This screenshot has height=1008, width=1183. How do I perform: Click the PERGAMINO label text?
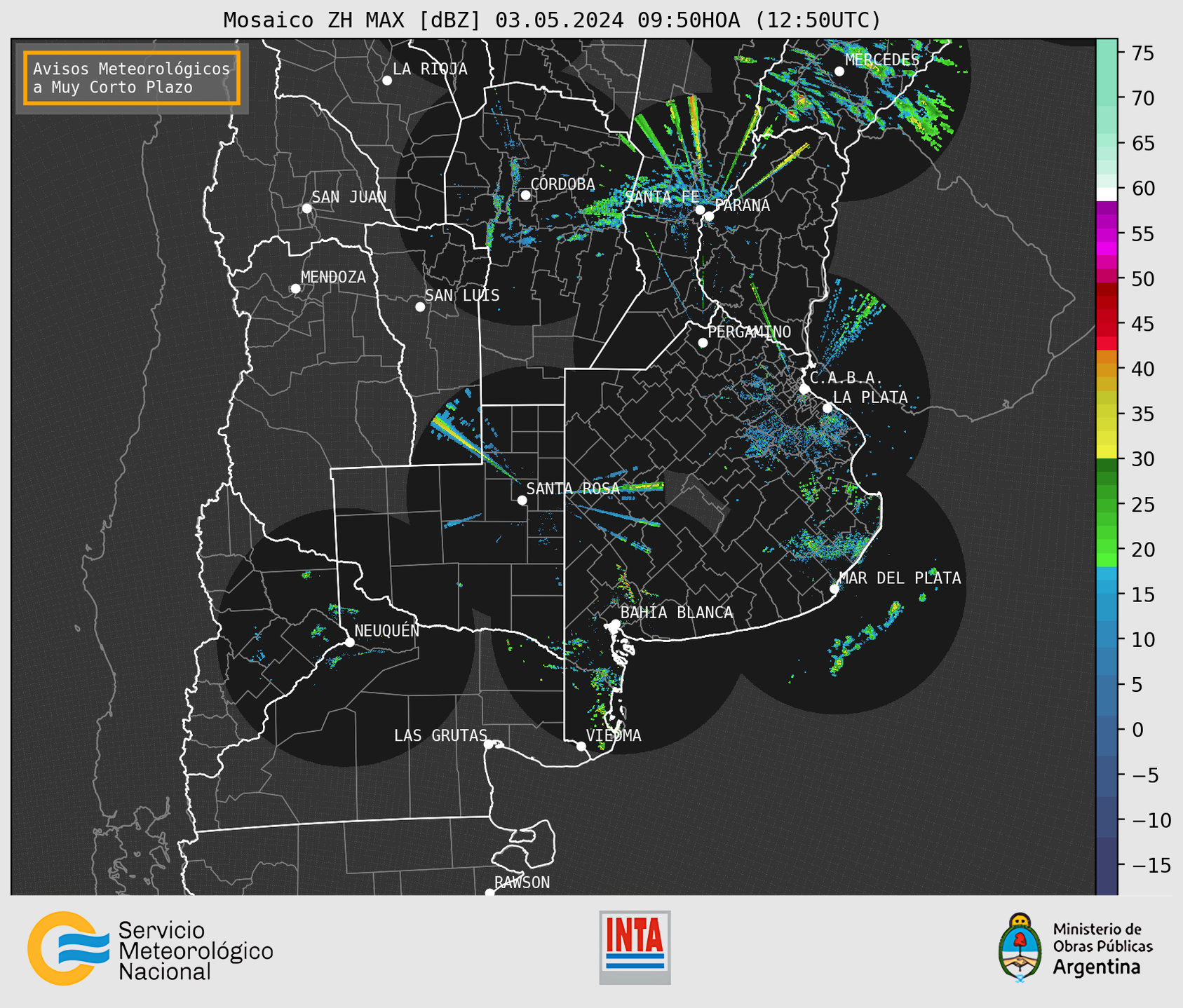coord(750,332)
